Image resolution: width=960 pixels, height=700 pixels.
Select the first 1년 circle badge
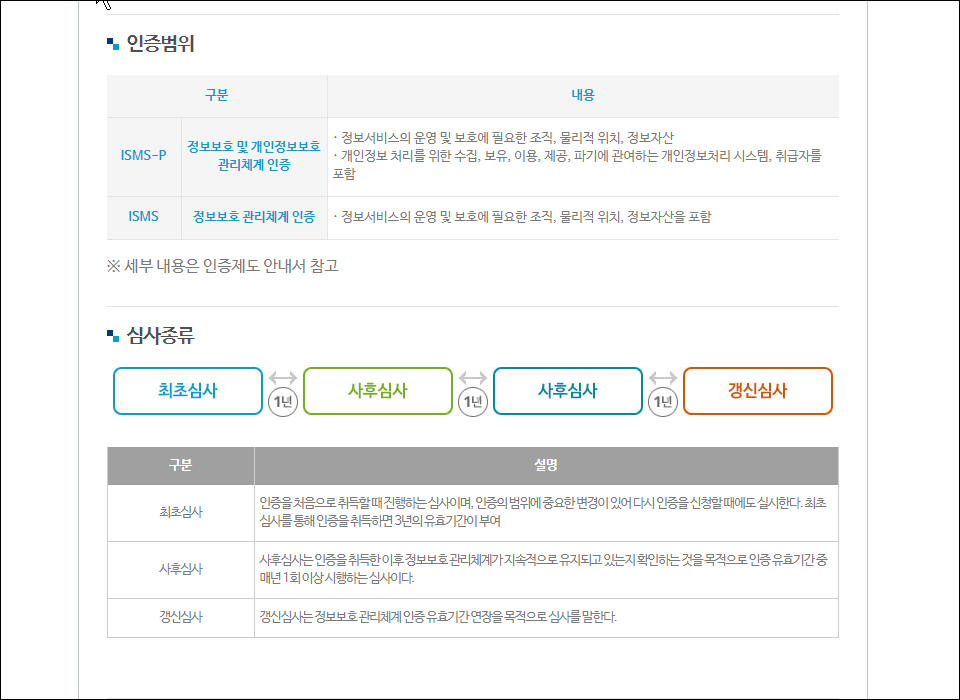pos(281,399)
